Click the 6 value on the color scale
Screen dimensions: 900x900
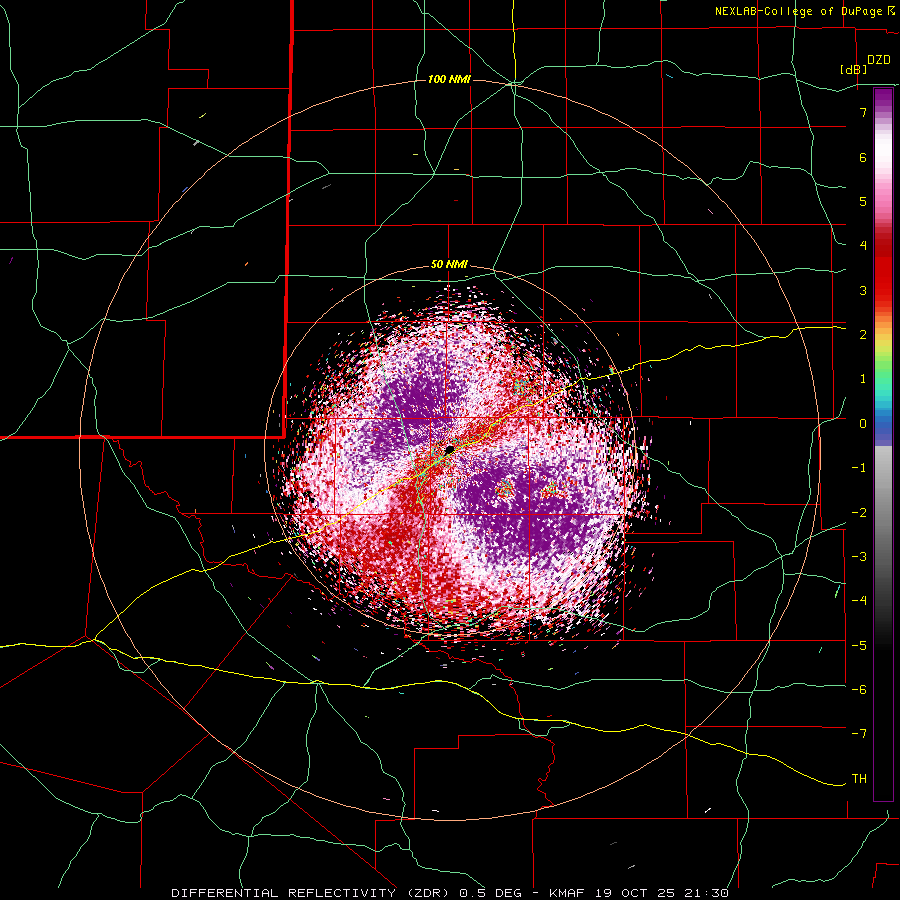pos(863,157)
